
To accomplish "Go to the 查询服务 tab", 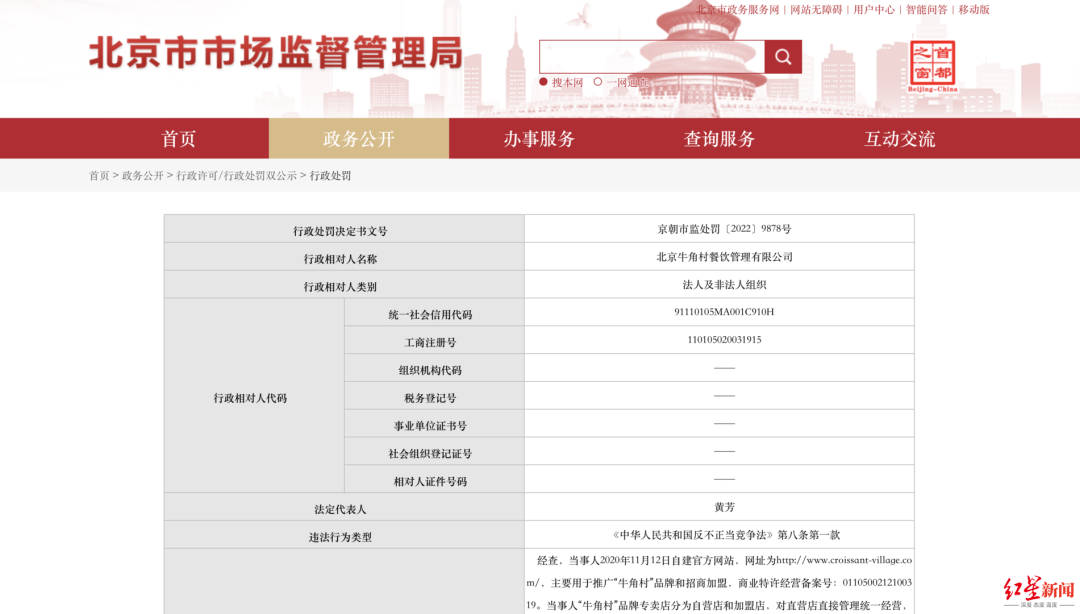I will (x=720, y=139).
